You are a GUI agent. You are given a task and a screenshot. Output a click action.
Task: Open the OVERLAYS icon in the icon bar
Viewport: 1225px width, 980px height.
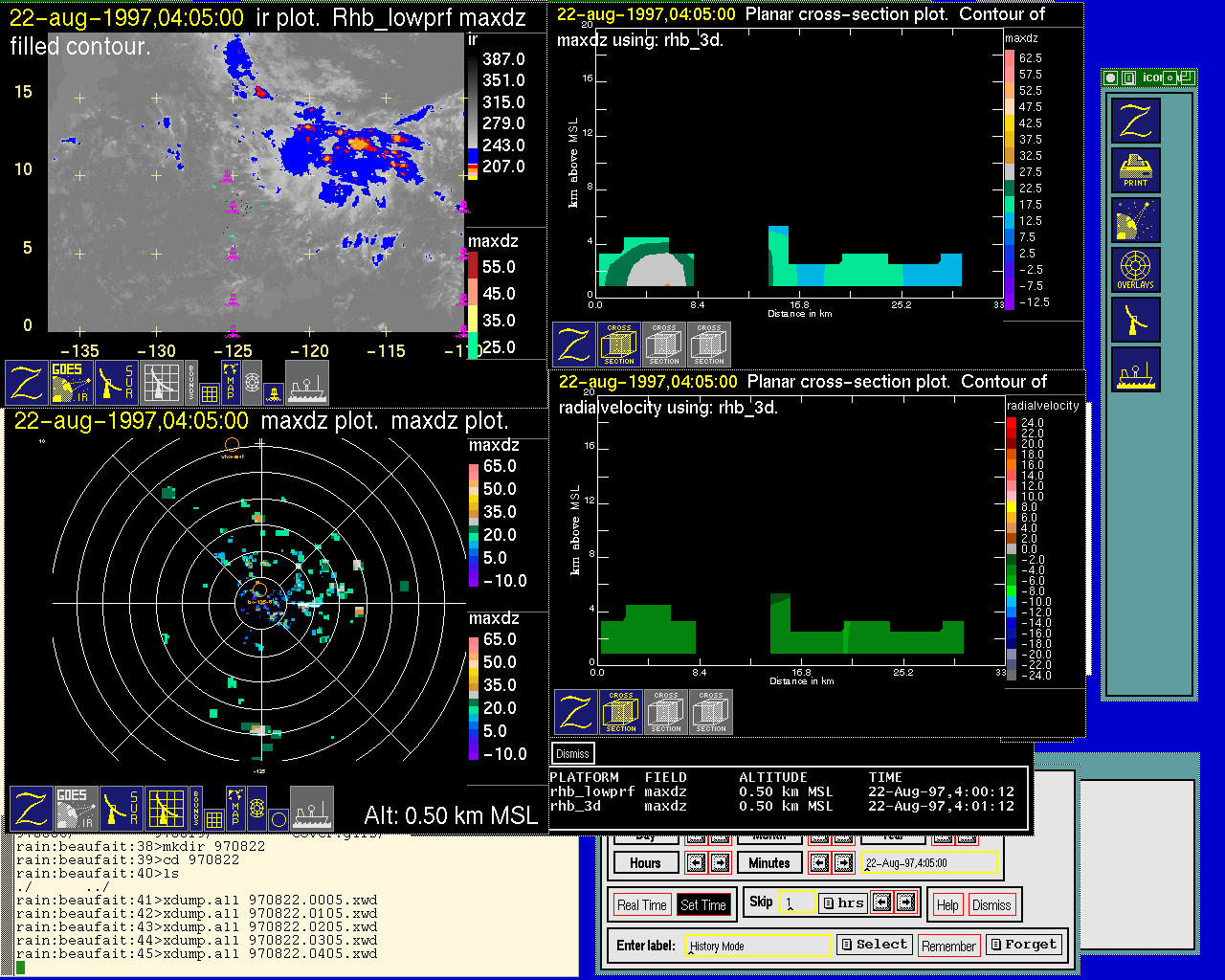pyautogui.click(x=1135, y=270)
